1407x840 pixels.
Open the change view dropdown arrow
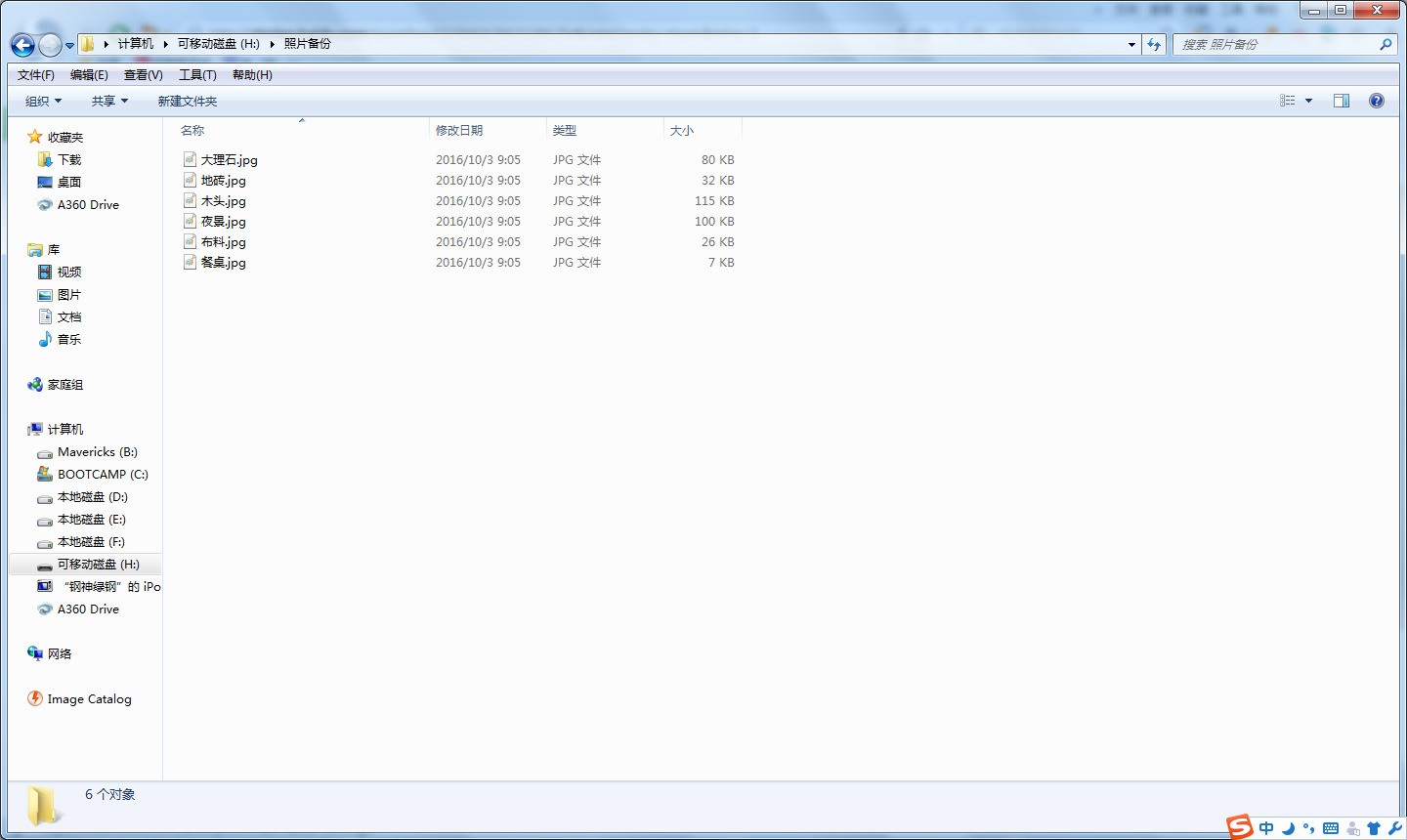[x=1308, y=101]
